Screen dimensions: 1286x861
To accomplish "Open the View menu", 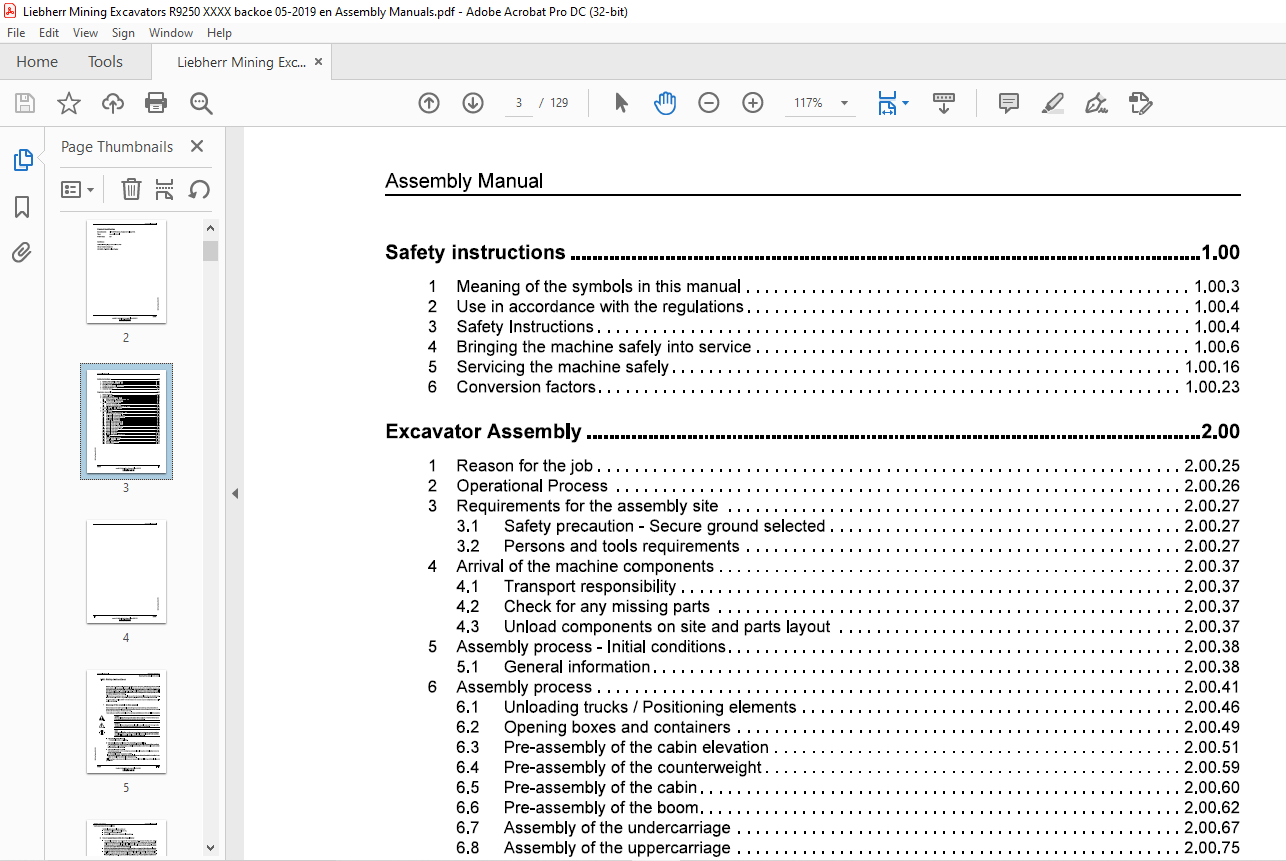I will click(86, 33).
